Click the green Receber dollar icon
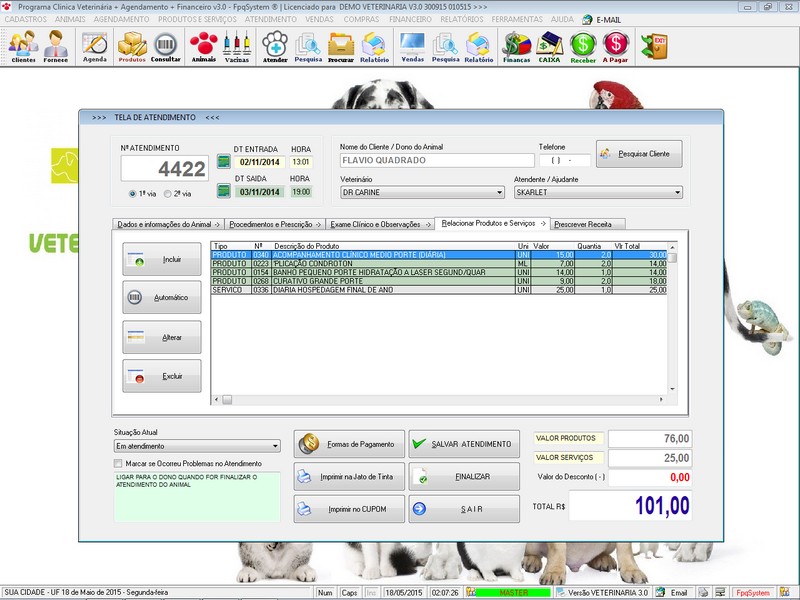Viewport: 800px width, 600px height. click(583, 46)
